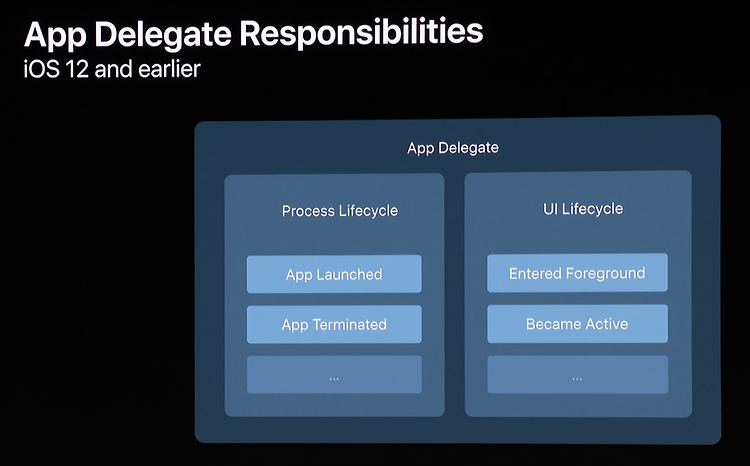Click the App Delegate Responsibilities title
The width and height of the screenshot is (750, 466).
[254, 34]
